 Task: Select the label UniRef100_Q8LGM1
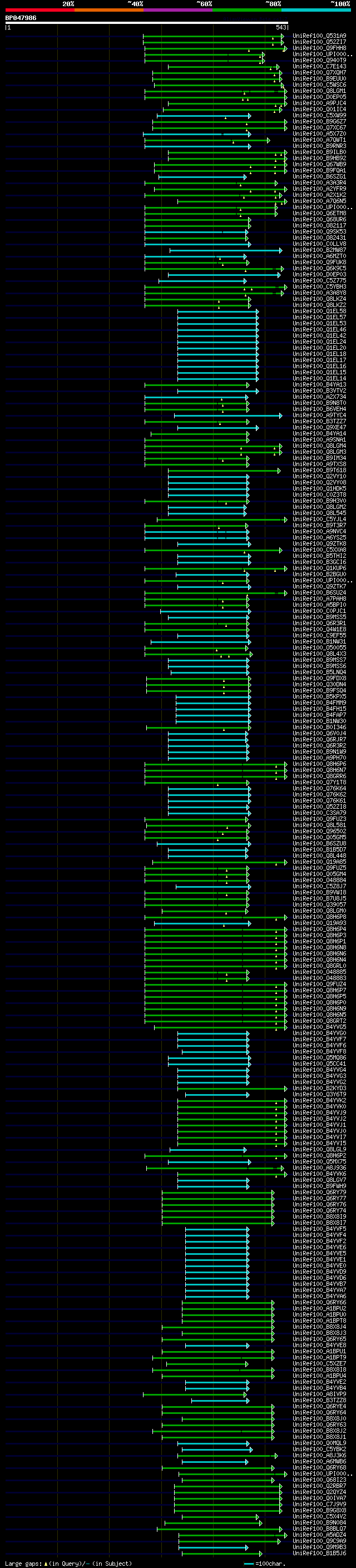(x=319, y=91)
